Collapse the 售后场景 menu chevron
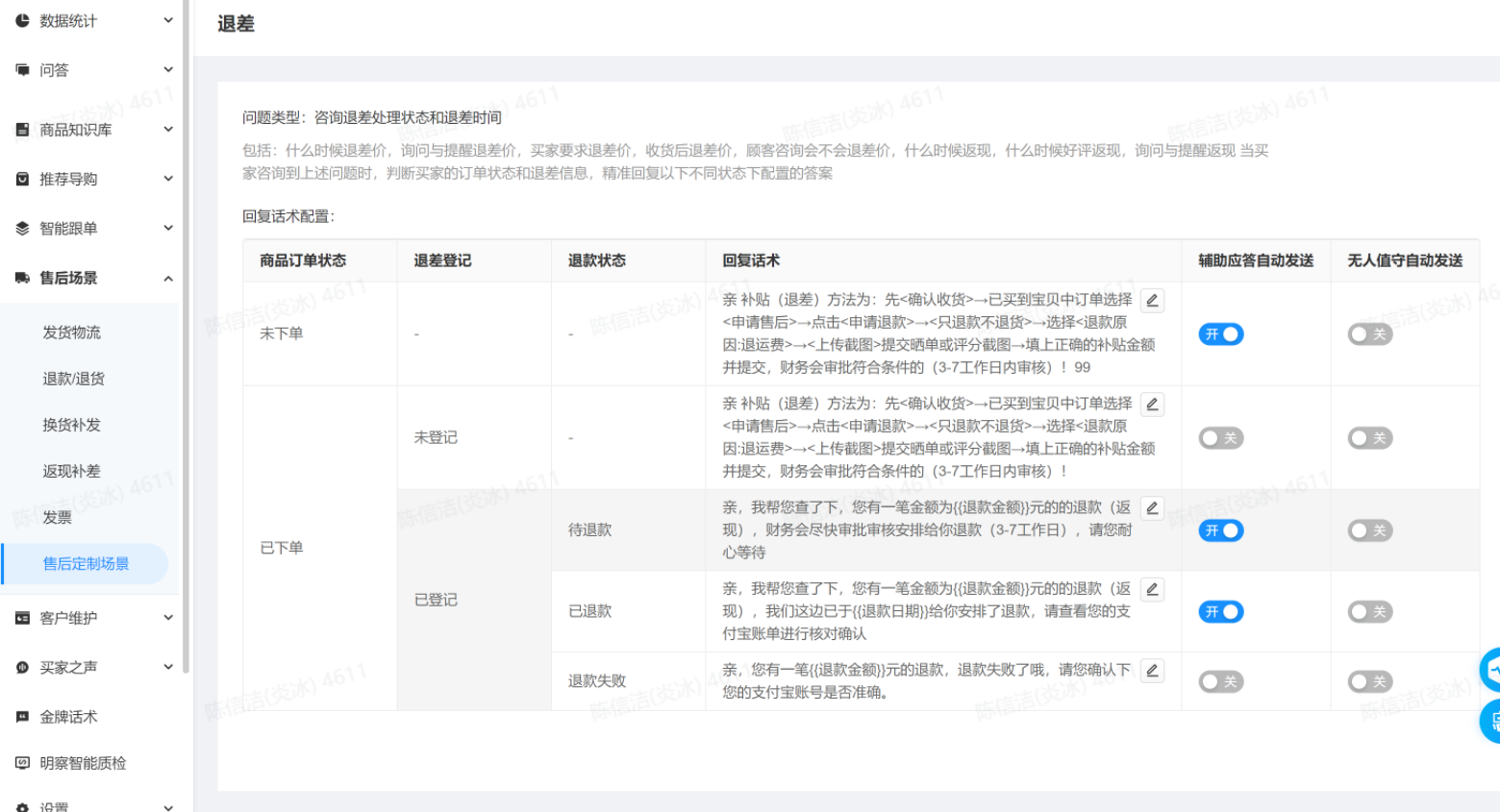1500x812 pixels. [x=168, y=279]
